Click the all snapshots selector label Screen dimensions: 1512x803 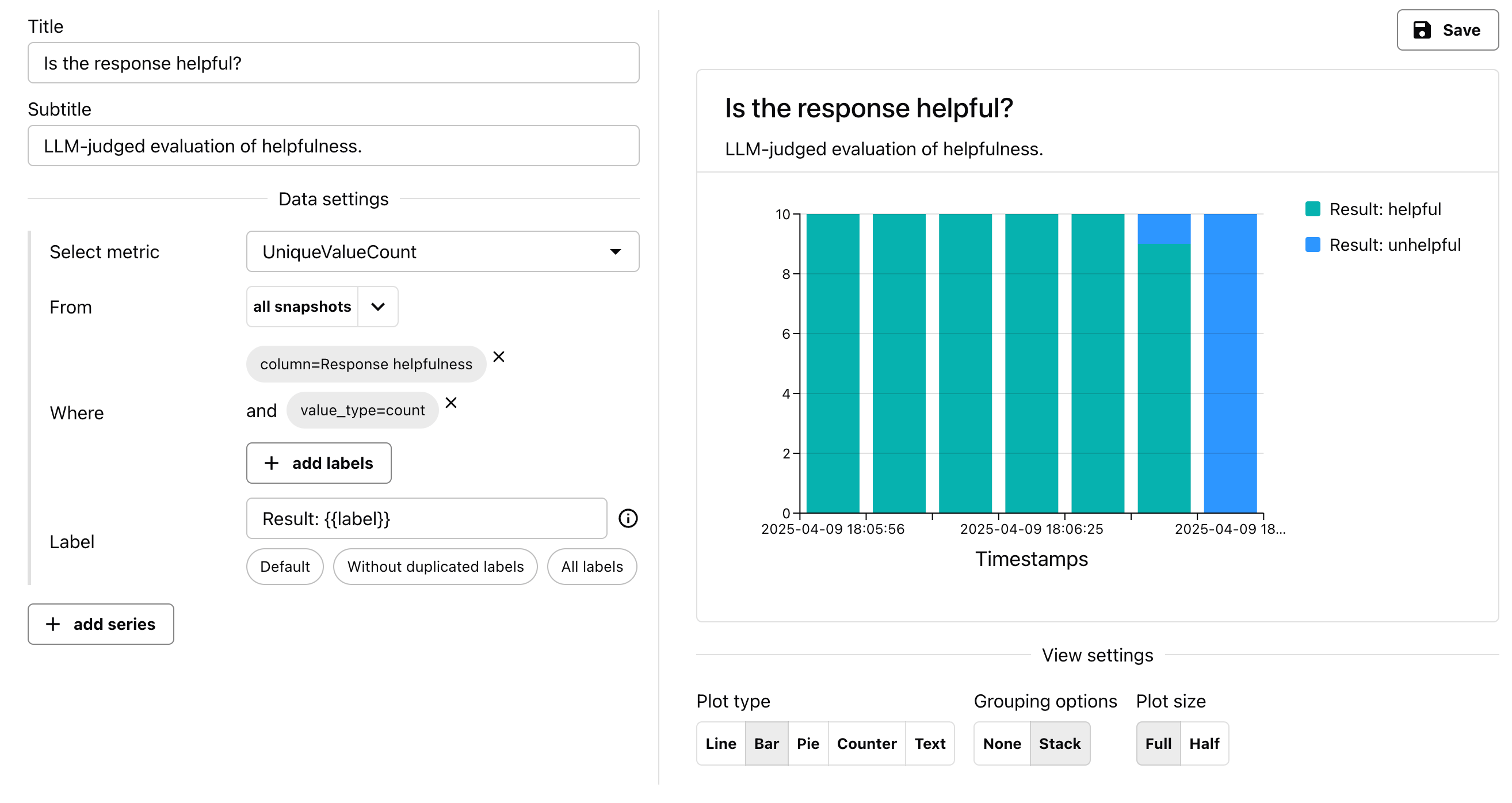[x=301, y=307]
